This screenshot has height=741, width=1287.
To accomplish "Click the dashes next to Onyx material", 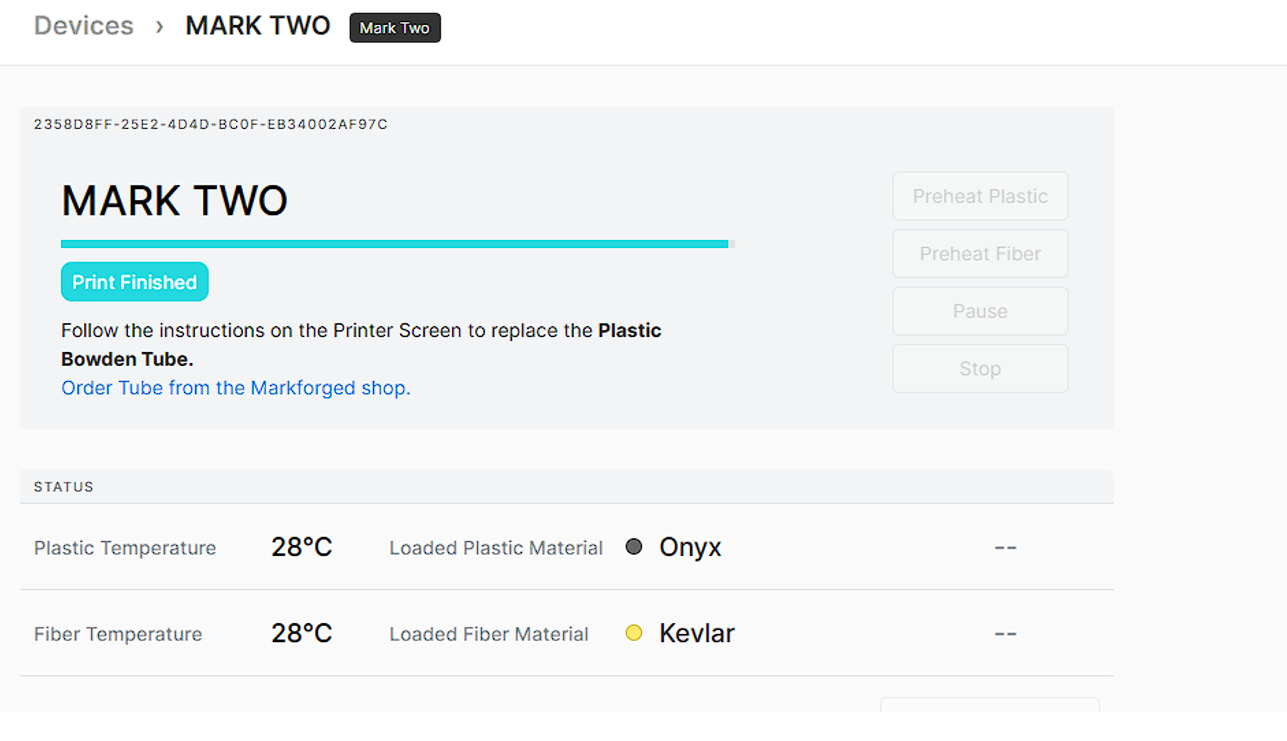I will (x=1005, y=547).
